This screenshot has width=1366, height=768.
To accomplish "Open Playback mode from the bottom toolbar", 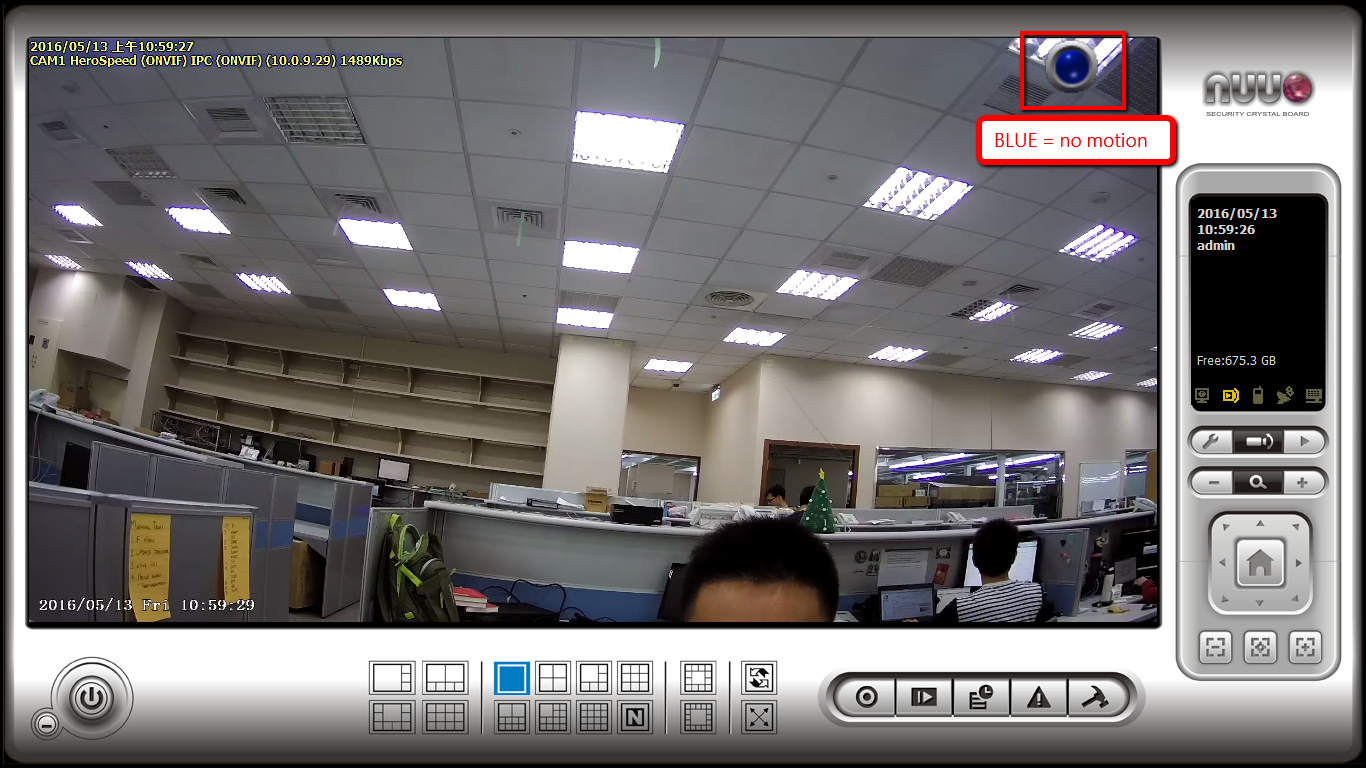I will (923, 696).
